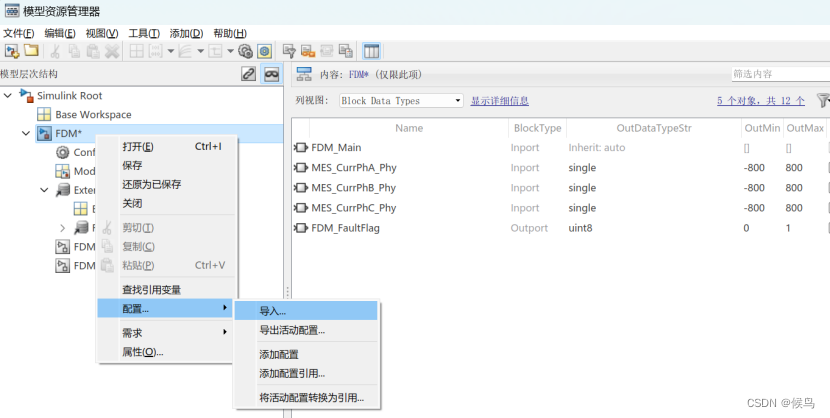The width and height of the screenshot is (830, 418).
Task: Click the Simulink Root tree icon
Action: click(26, 96)
